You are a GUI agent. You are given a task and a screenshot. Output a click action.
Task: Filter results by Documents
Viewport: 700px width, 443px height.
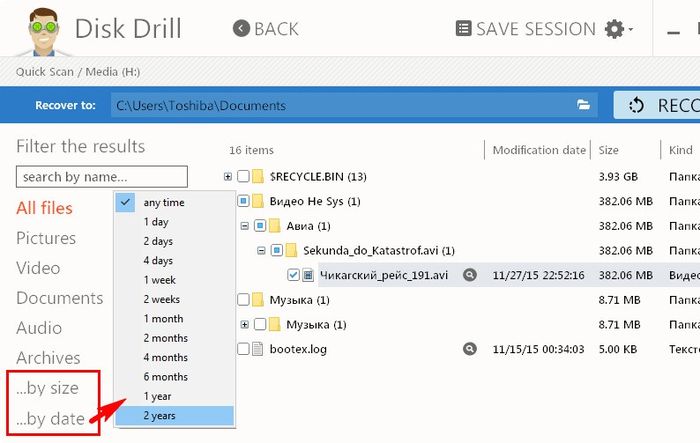[59, 298]
